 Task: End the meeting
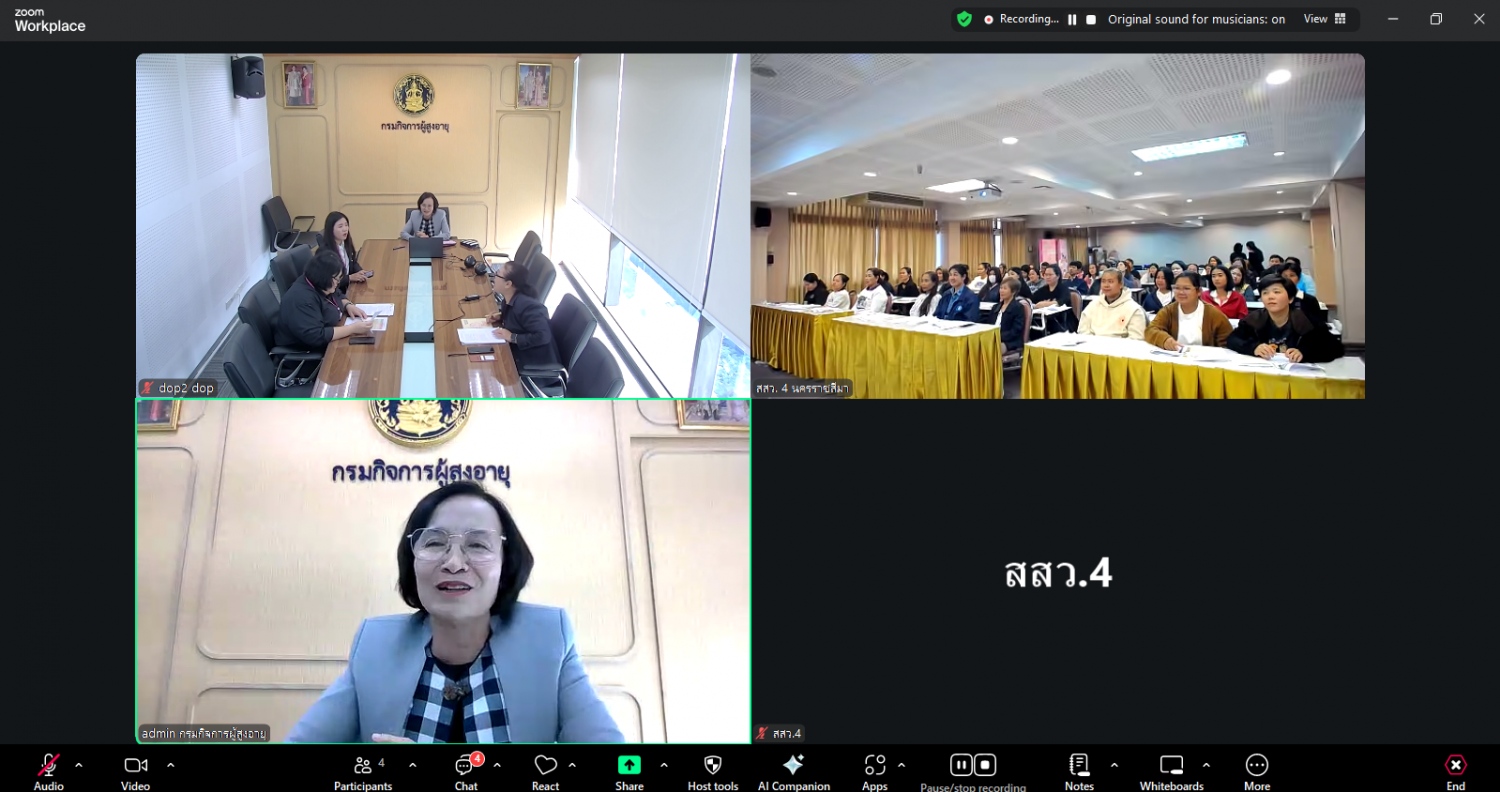tap(1456, 766)
